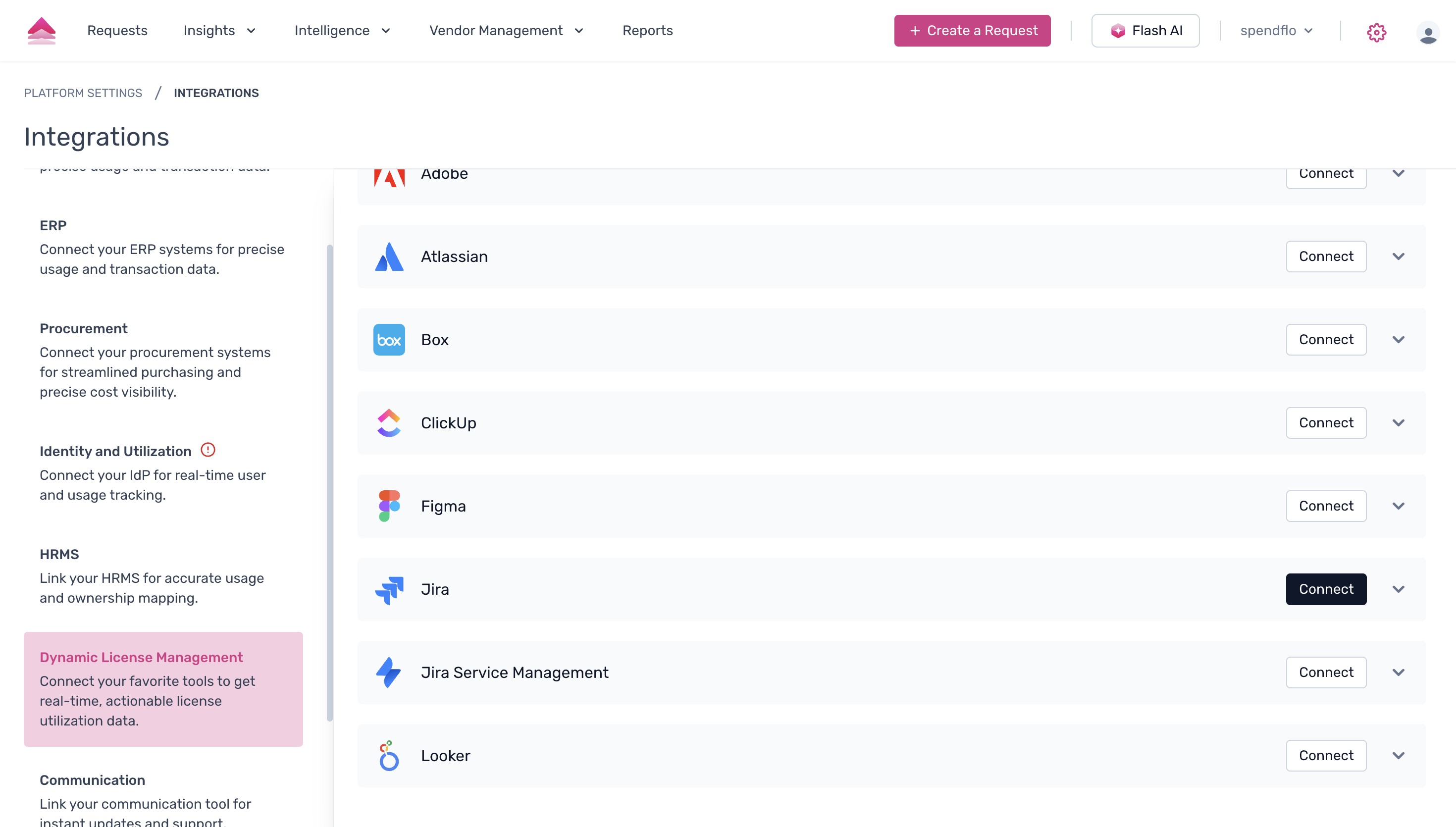Click the Looker integration icon
The width and height of the screenshot is (1456, 827).
point(390,755)
